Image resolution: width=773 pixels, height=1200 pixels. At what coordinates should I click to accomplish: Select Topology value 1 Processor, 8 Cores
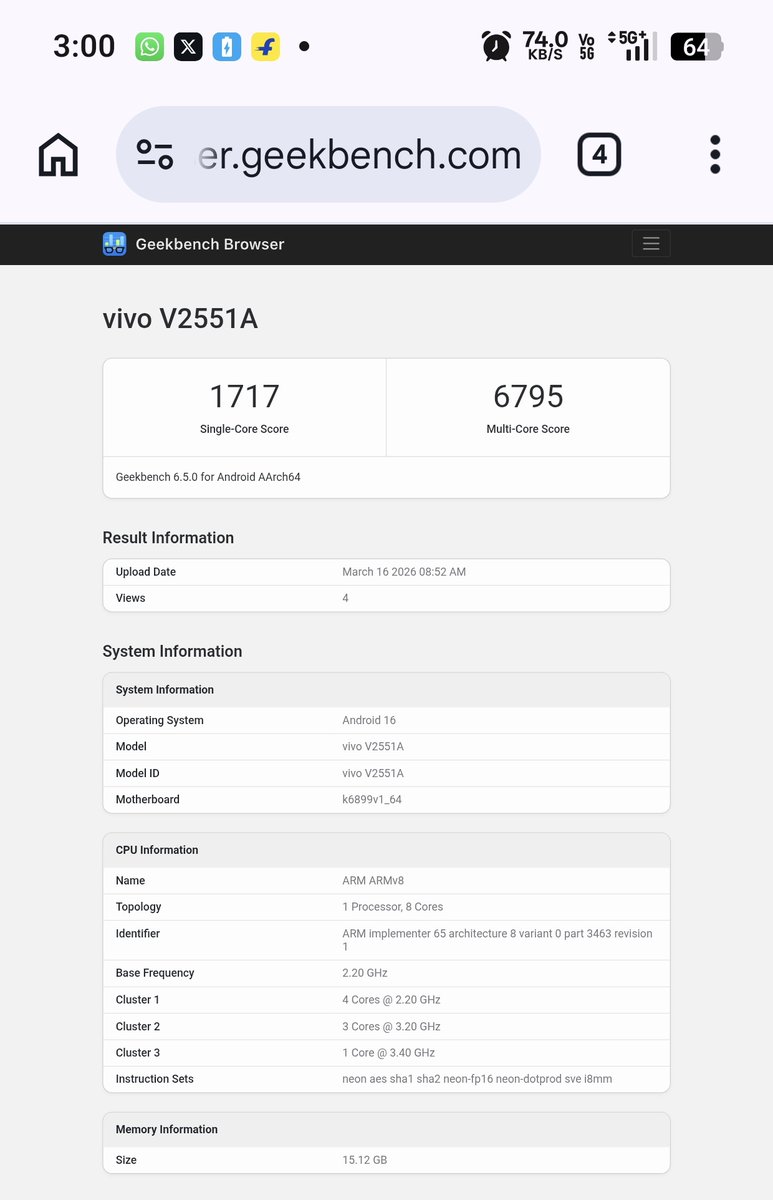(x=393, y=907)
